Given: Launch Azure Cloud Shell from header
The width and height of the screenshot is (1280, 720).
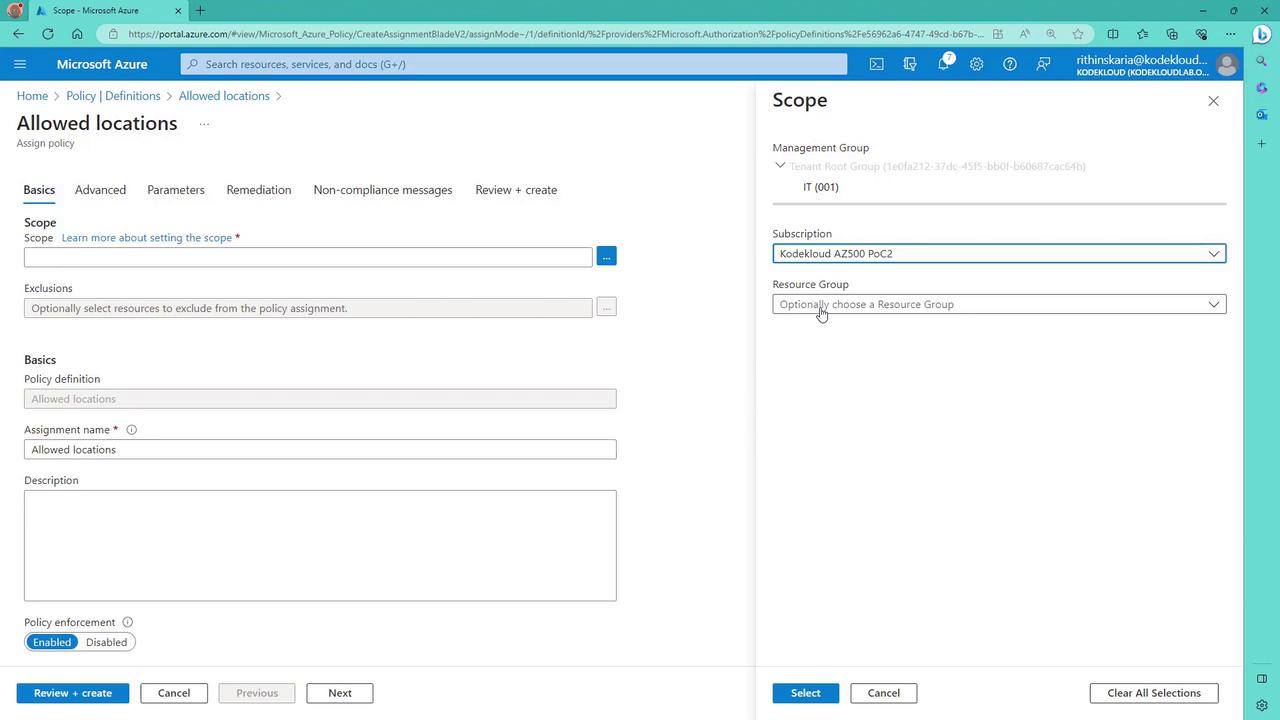Looking at the screenshot, I should pyautogui.click(x=876, y=64).
